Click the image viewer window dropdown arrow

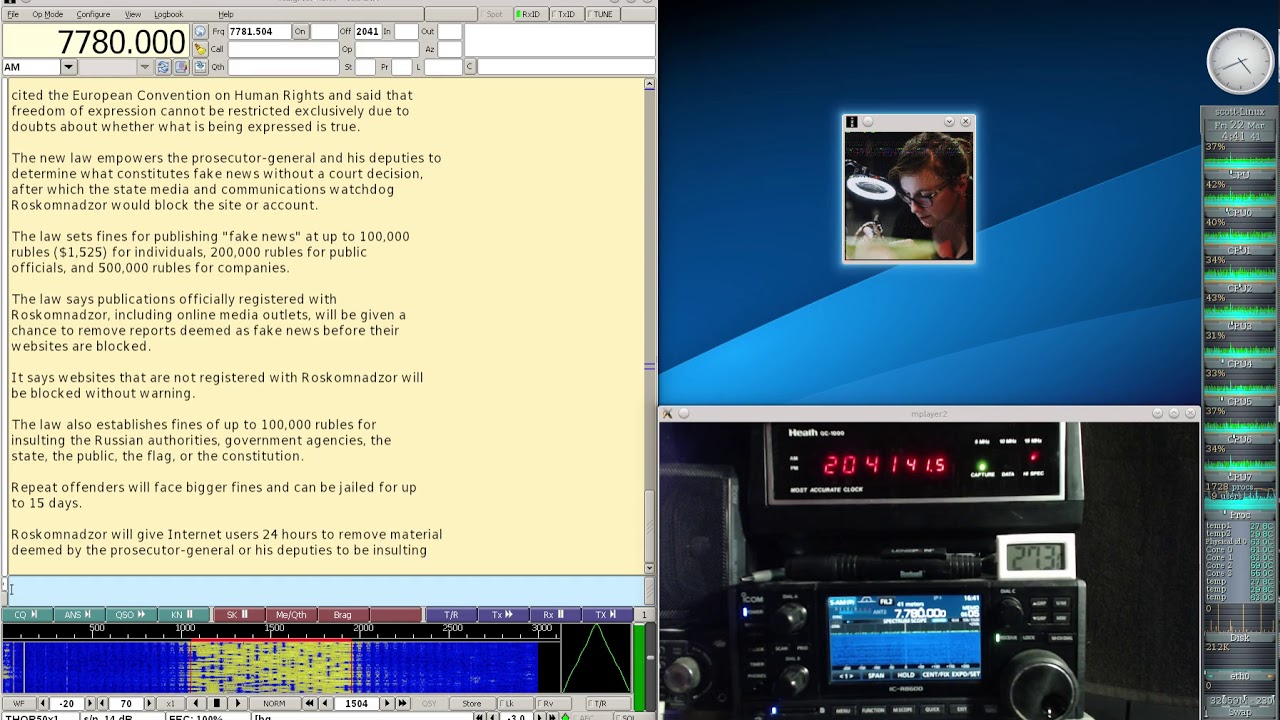click(949, 122)
